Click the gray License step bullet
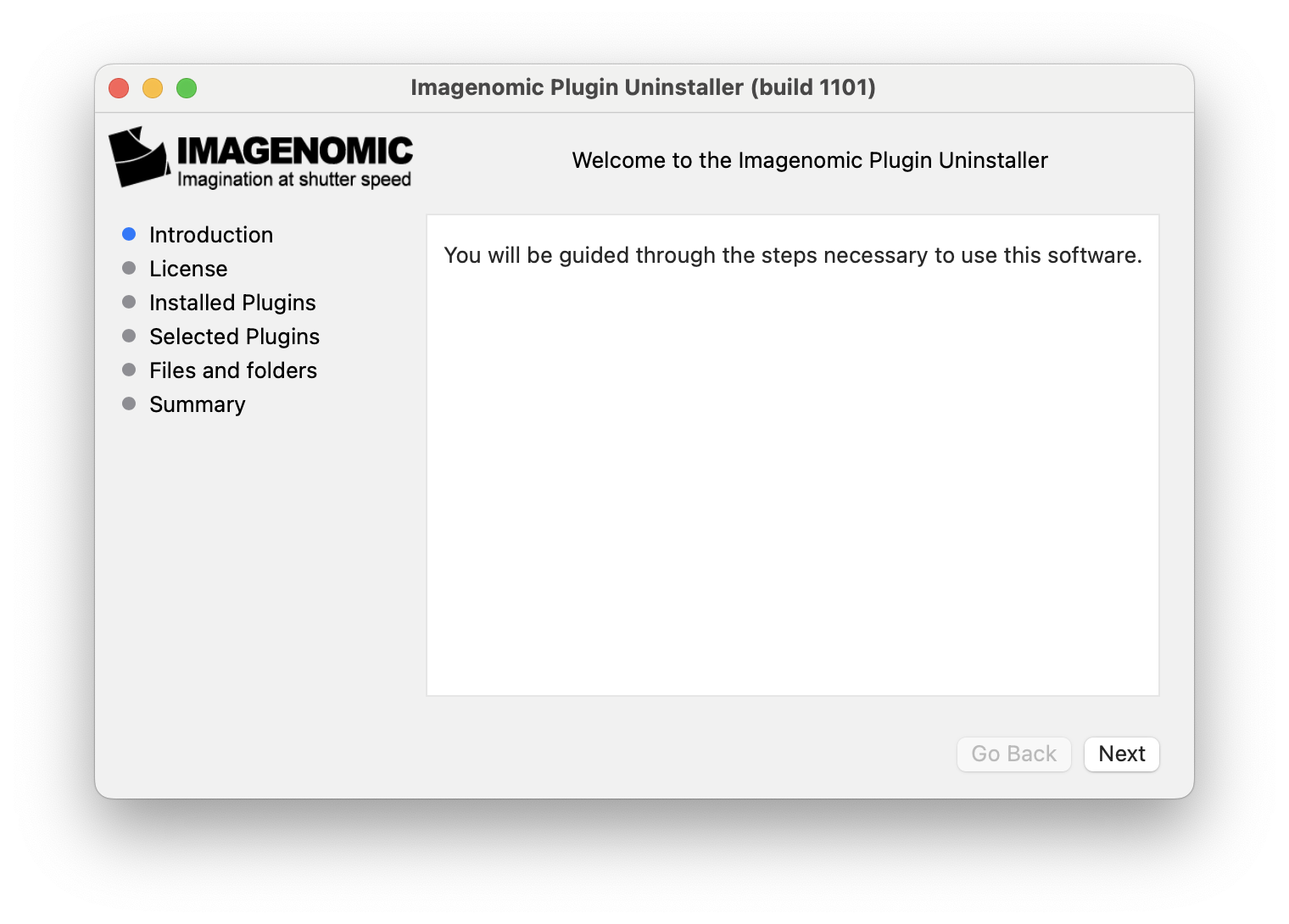Screen dimensions: 1289x924 pos(129,268)
